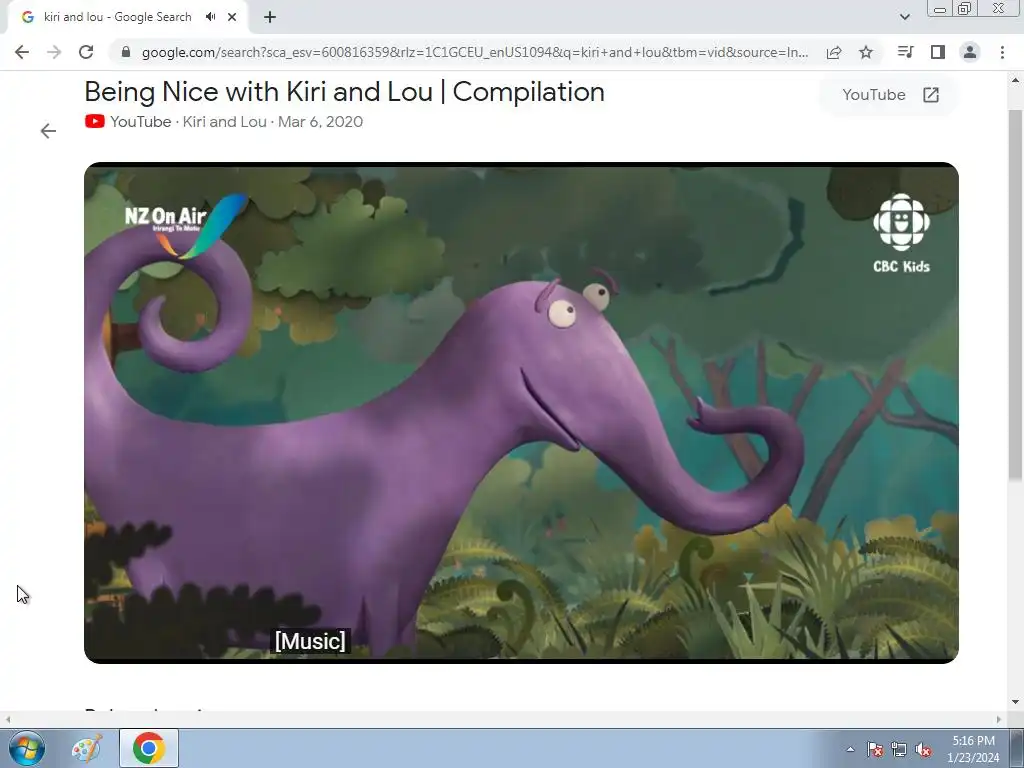Click the vertical scrollbar thumb

[x=1015, y=294]
